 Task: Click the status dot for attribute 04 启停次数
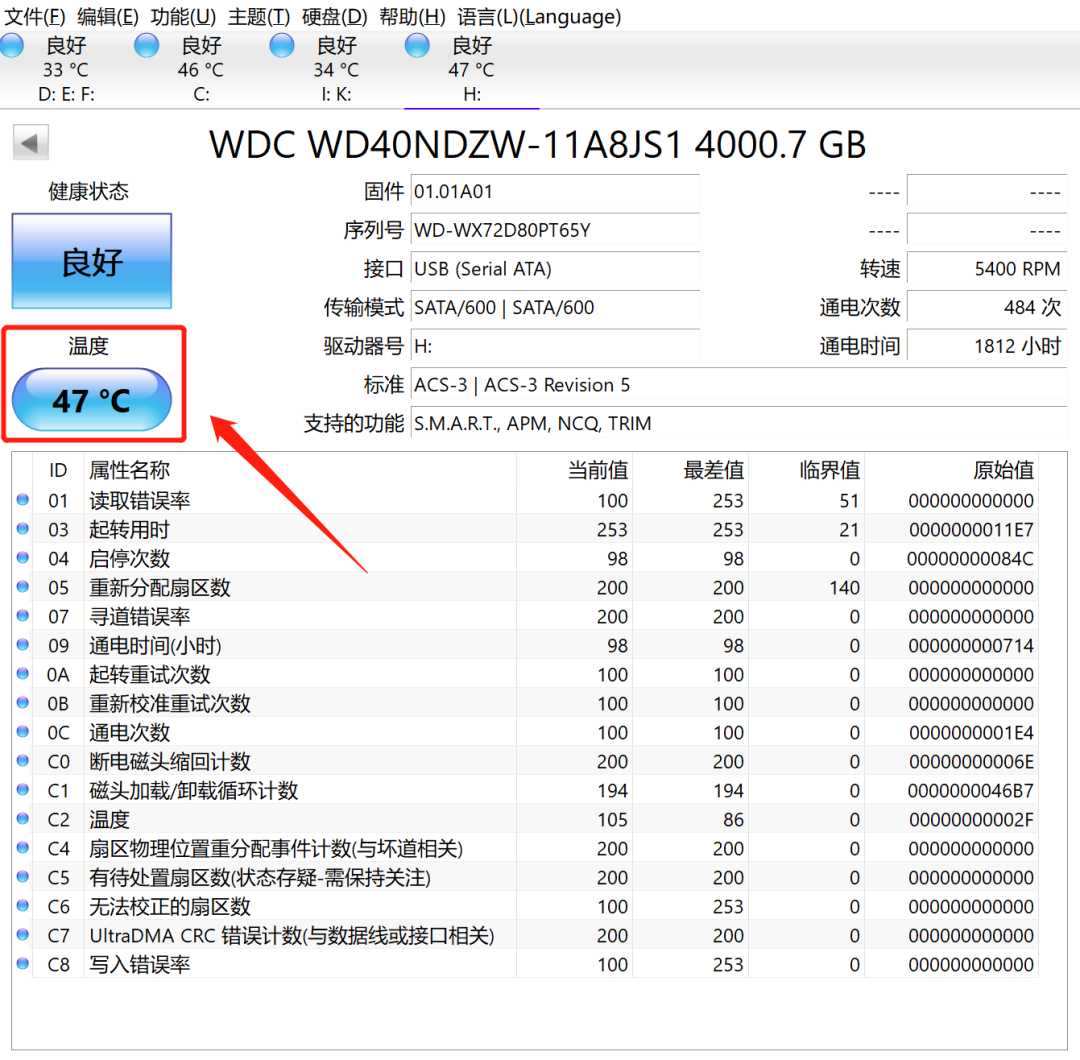(x=23, y=557)
